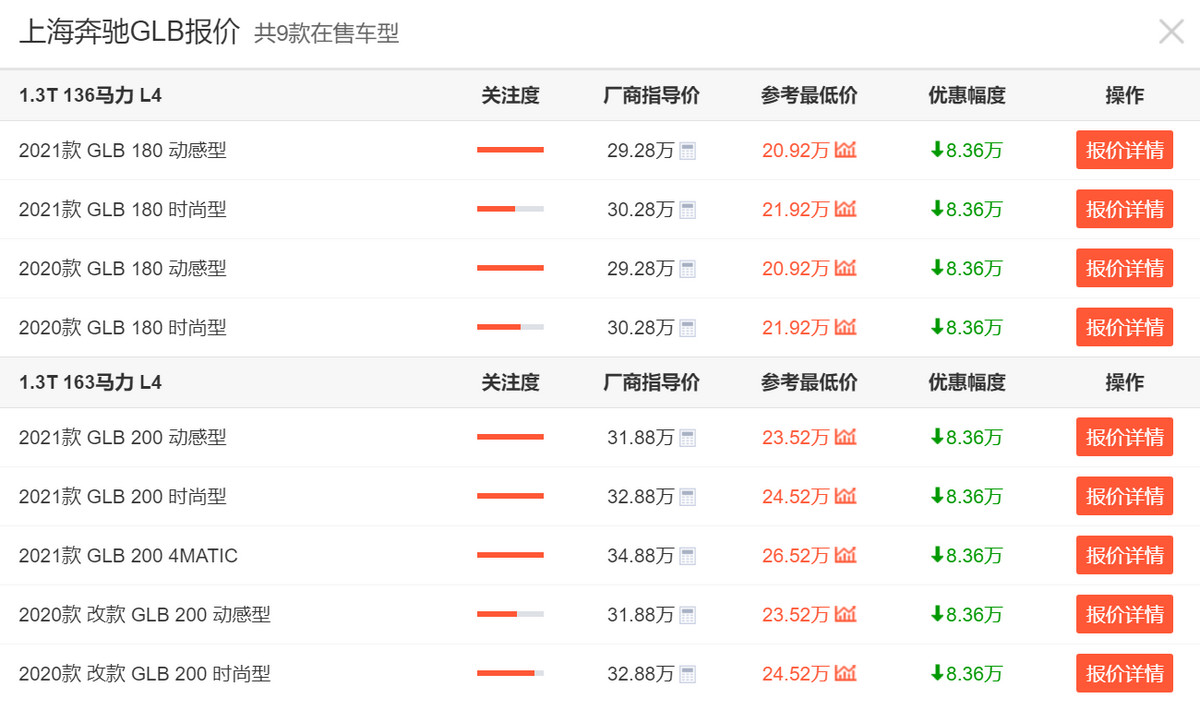
Task: Click the 1.3T 136马力 L4 group header
Action: point(90,96)
